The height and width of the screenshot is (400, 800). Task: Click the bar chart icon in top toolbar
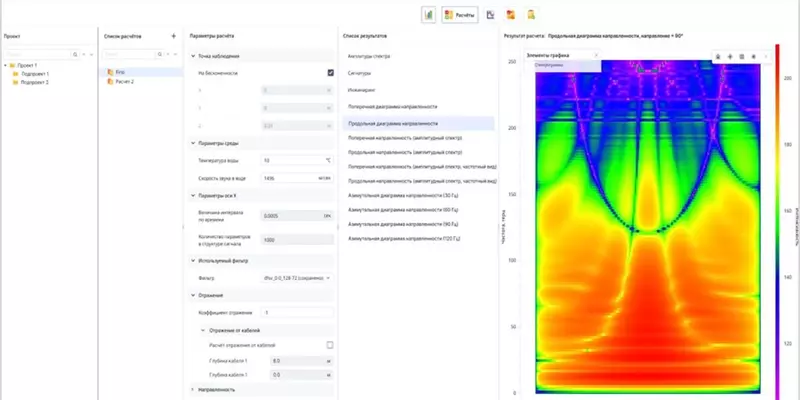[x=428, y=15]
